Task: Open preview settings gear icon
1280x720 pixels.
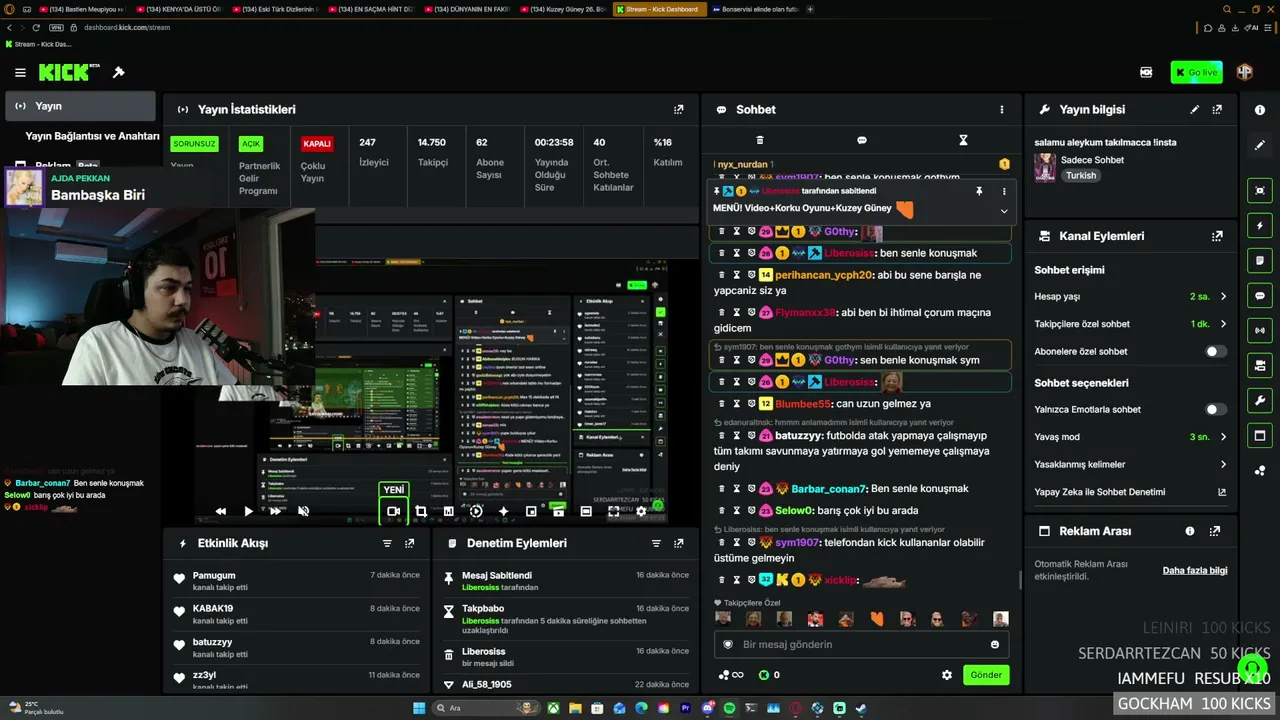Action: [641, 511]
